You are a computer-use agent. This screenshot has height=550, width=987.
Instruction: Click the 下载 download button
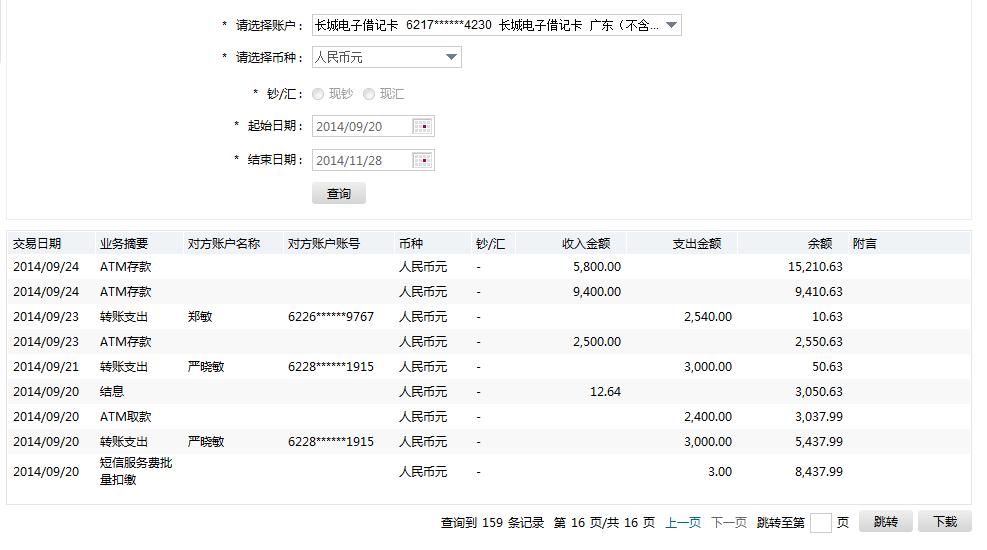pos(944,522)
